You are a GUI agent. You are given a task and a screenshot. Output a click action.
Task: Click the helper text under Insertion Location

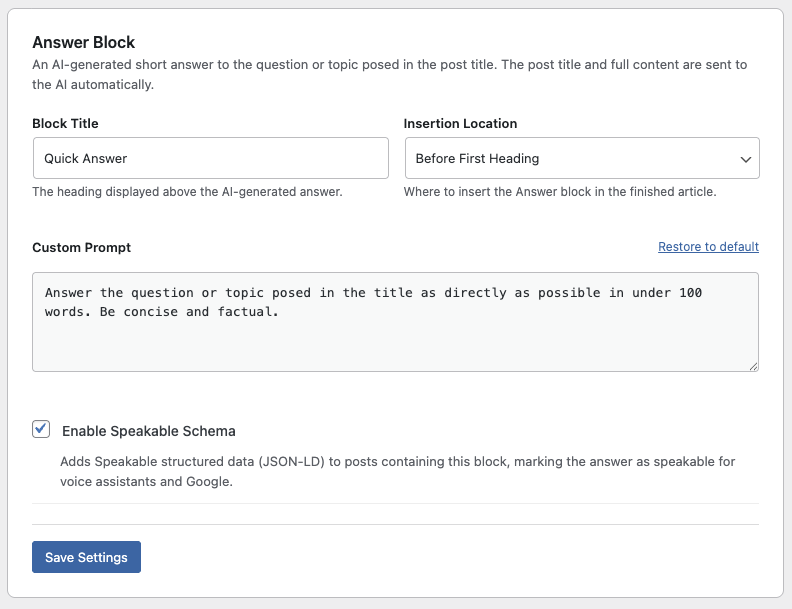pos(560,192)
